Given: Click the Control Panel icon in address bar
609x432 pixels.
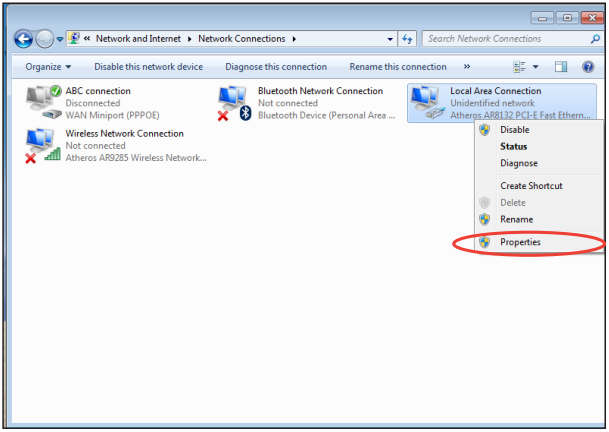Looking at the screenshot, I should (73, 38).
